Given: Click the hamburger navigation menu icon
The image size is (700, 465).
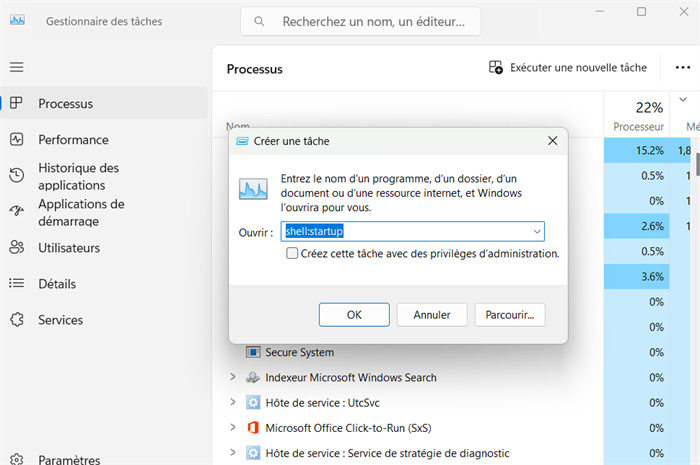Looking at the screenshot, I should point(16,67).
